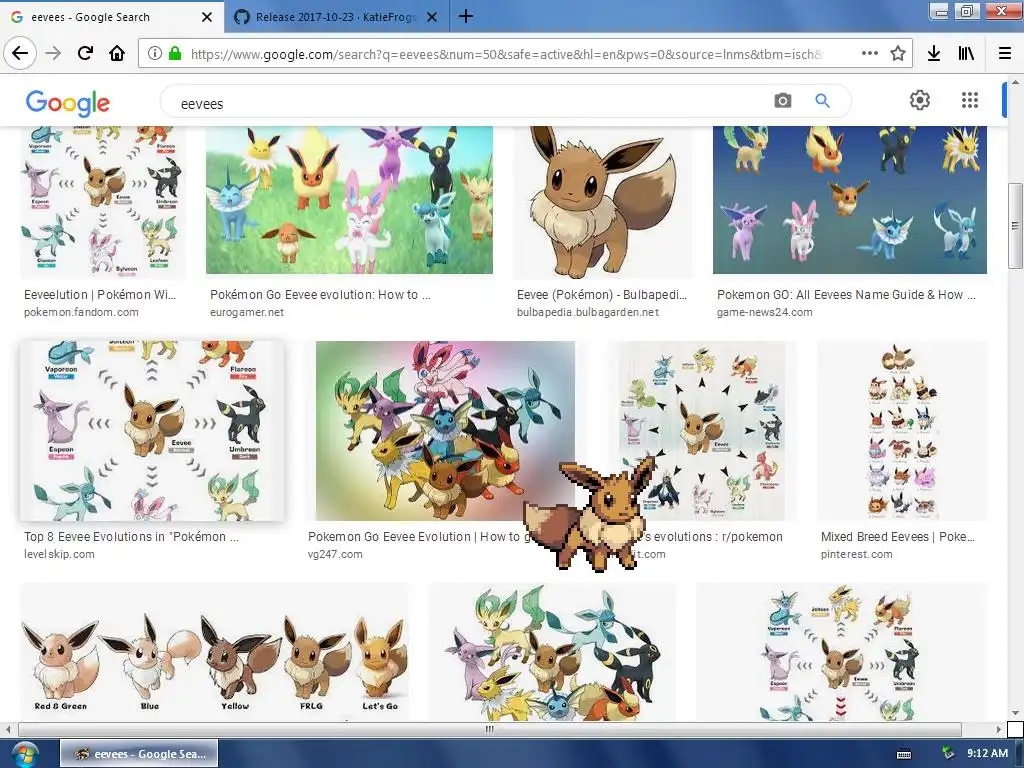
Task: Open the Library bookmarks icon
Action: (967, 53)
